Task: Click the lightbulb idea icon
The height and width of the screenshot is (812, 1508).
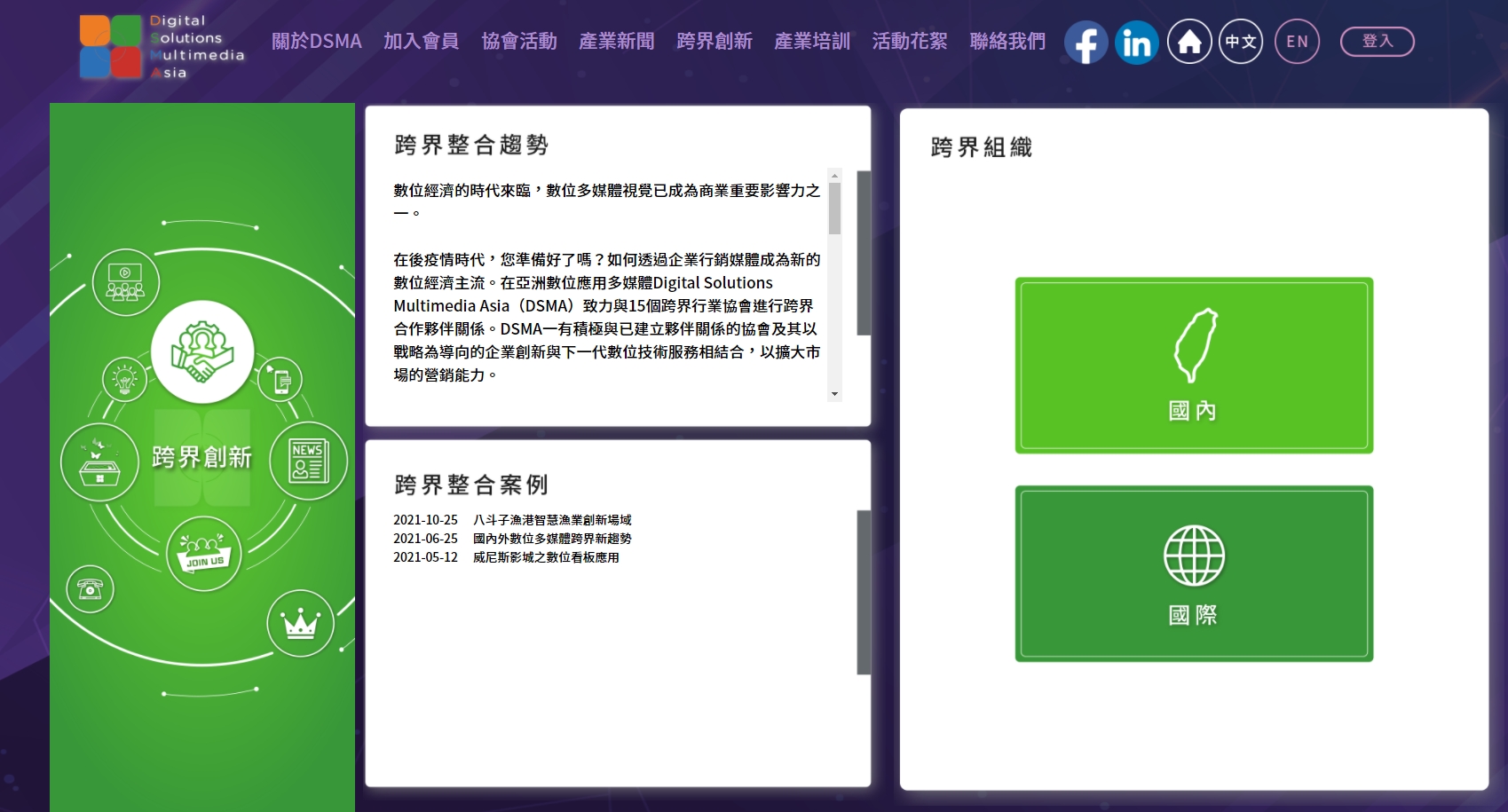Action: click(x=125, y=380)
